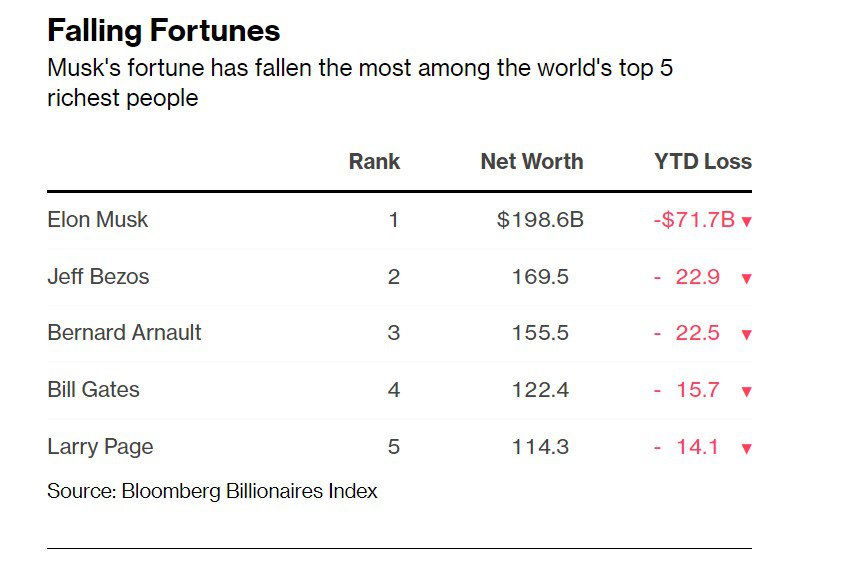The image size is (846, 570).
Task: Click the 22.5 loss figure for Arnault
Action: [698, 333]
